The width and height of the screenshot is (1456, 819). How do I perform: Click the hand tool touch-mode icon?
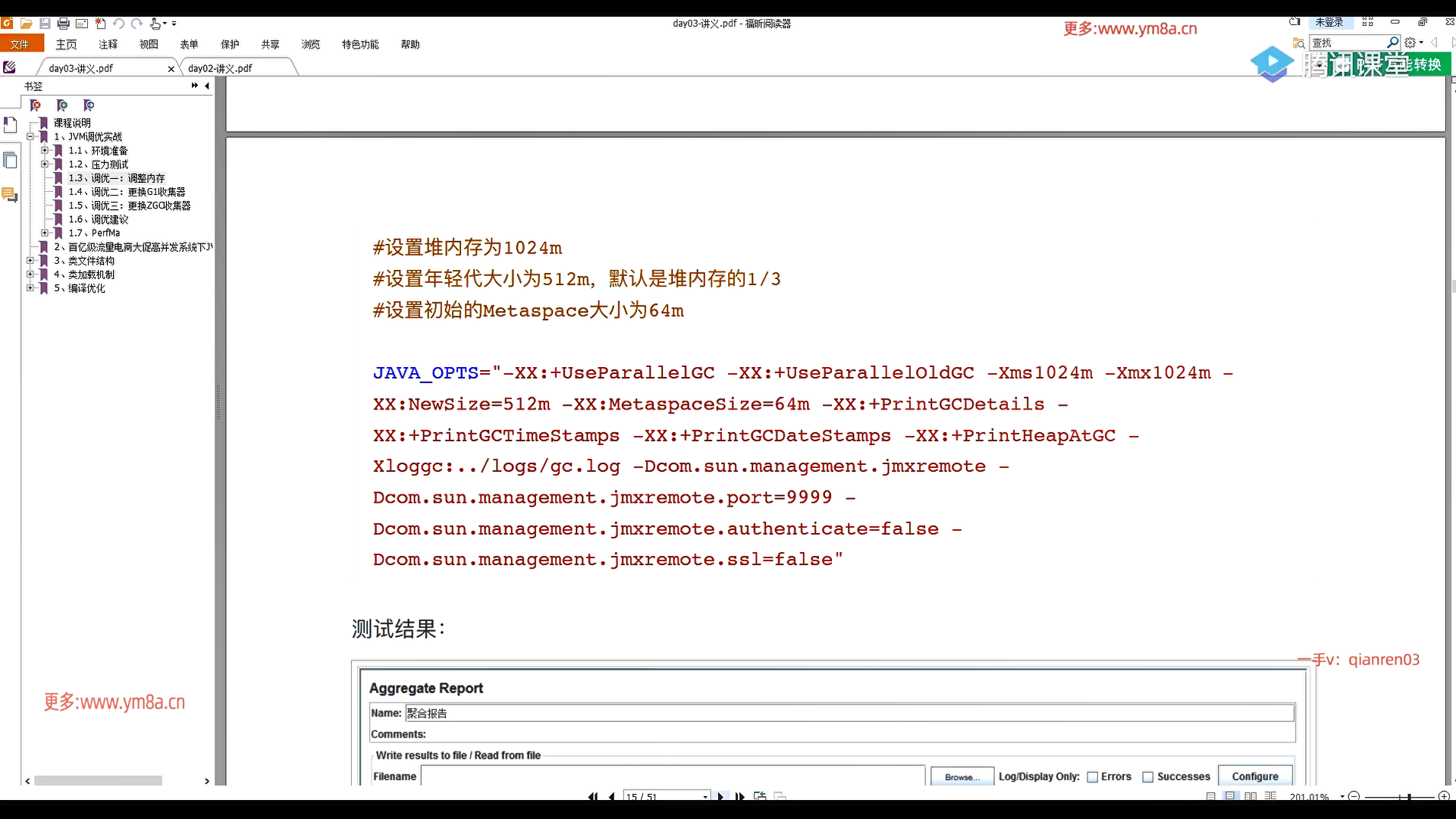point(155,24)
